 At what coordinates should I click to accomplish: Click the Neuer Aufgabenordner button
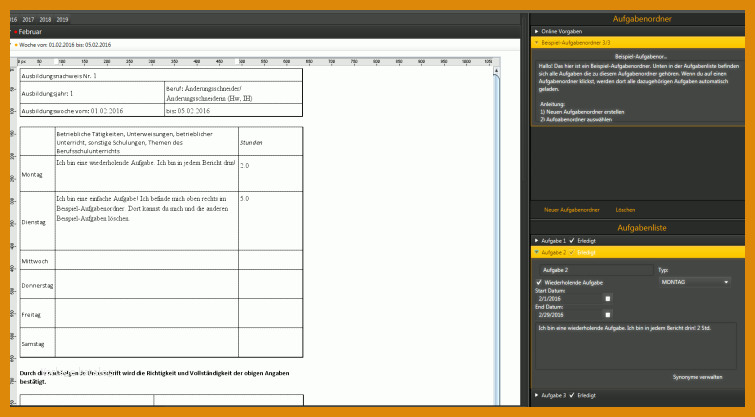[x=571, y=211]
